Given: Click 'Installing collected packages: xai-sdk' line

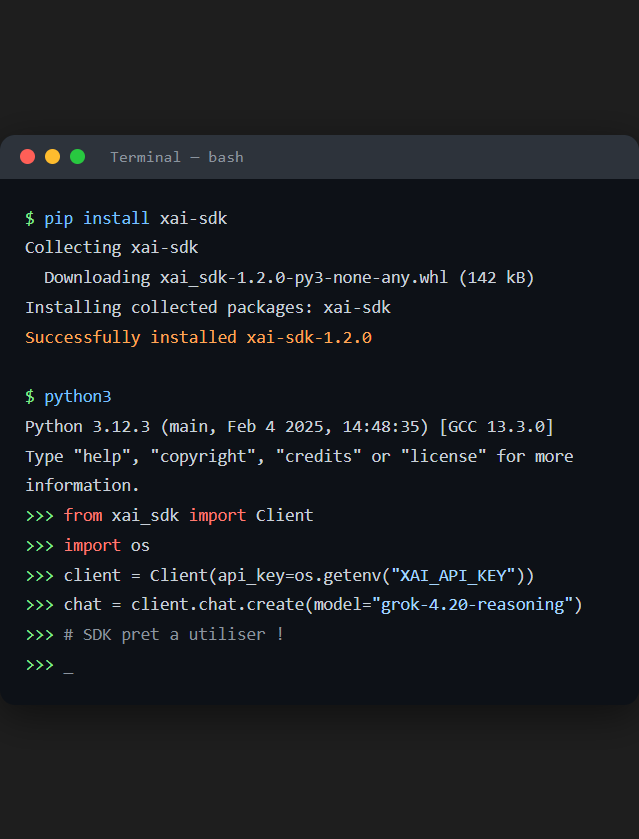Looking at the screenshot, I should tap(208, 307).
